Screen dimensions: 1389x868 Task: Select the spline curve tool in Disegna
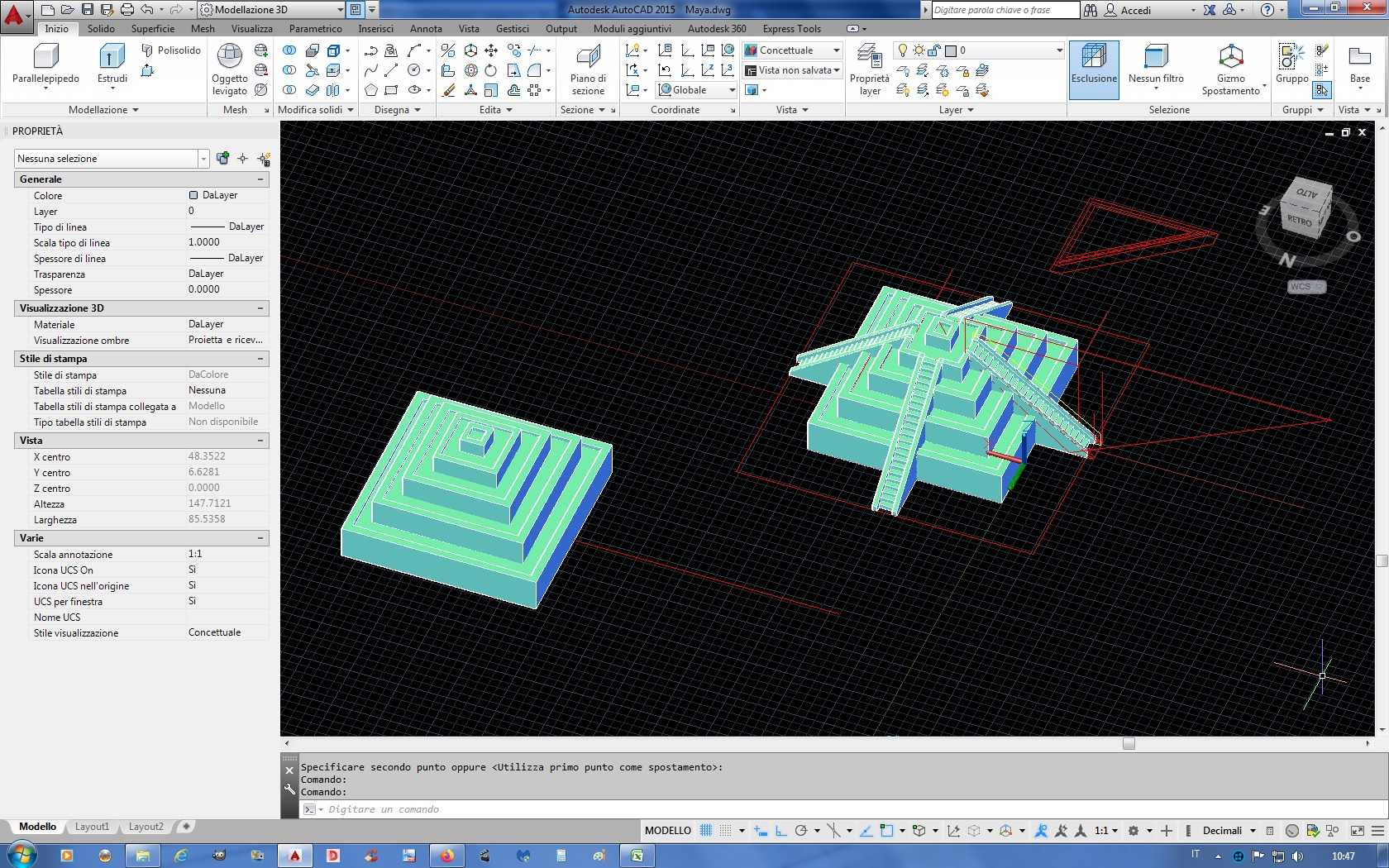pyautogui.click(x=371, y=70)
